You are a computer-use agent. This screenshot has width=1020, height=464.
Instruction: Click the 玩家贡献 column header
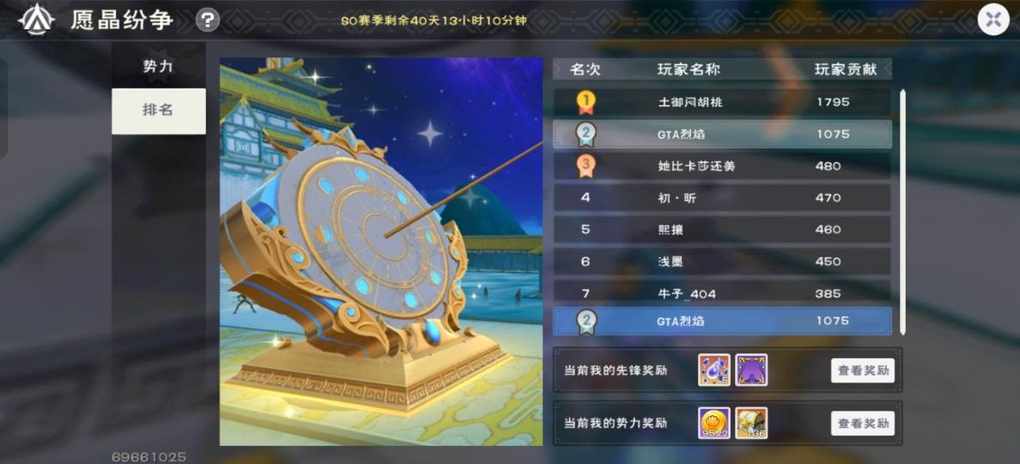846,70
